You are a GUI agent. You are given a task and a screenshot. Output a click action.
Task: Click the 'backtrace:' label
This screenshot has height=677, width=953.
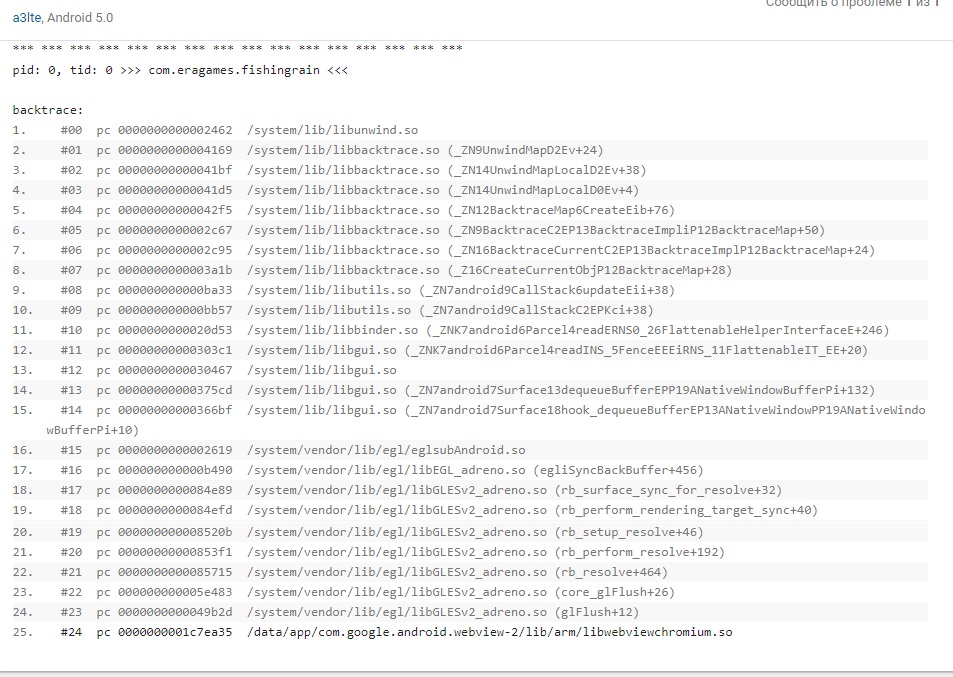tap(48, 110)
